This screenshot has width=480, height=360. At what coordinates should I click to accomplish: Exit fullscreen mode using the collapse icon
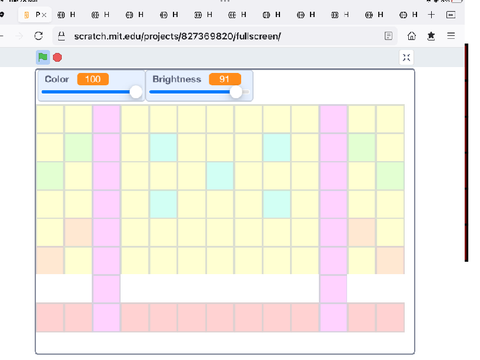coord(406,57)
